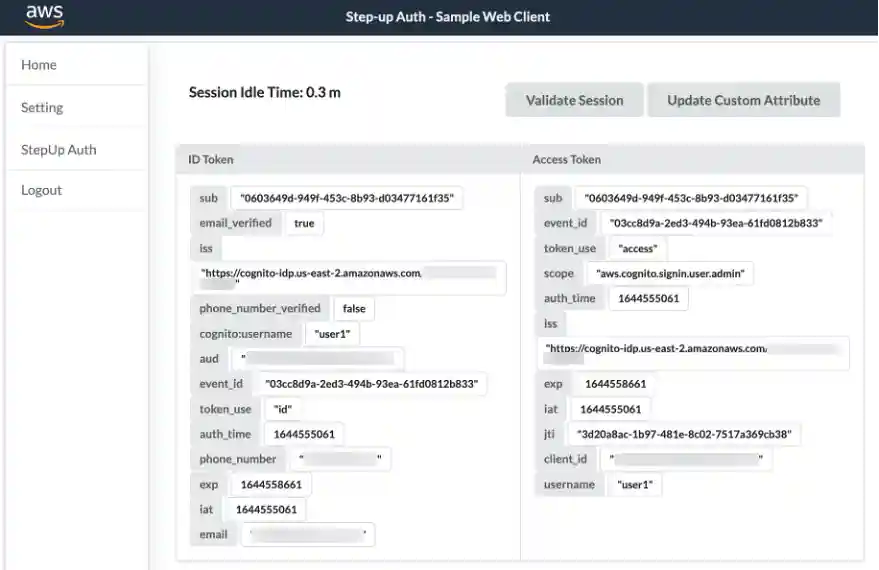Screen dimensions: 879x570
Task: Click the client_id label
Action: point(565,459)
